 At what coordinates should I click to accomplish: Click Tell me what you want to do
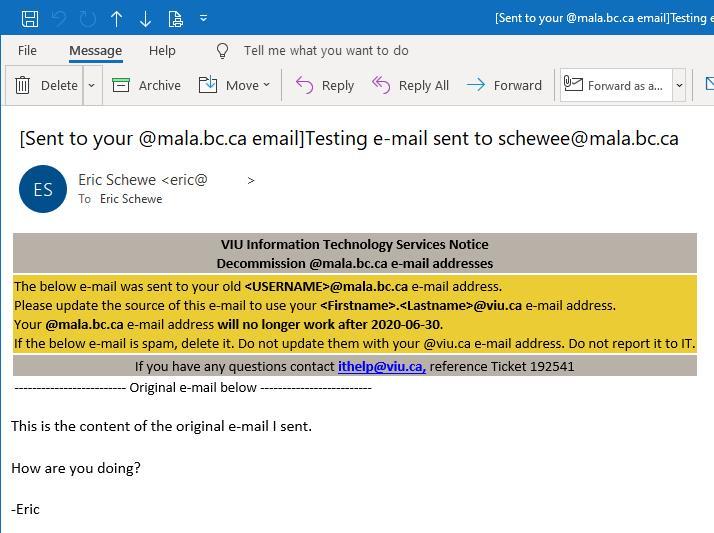point(326,51)
